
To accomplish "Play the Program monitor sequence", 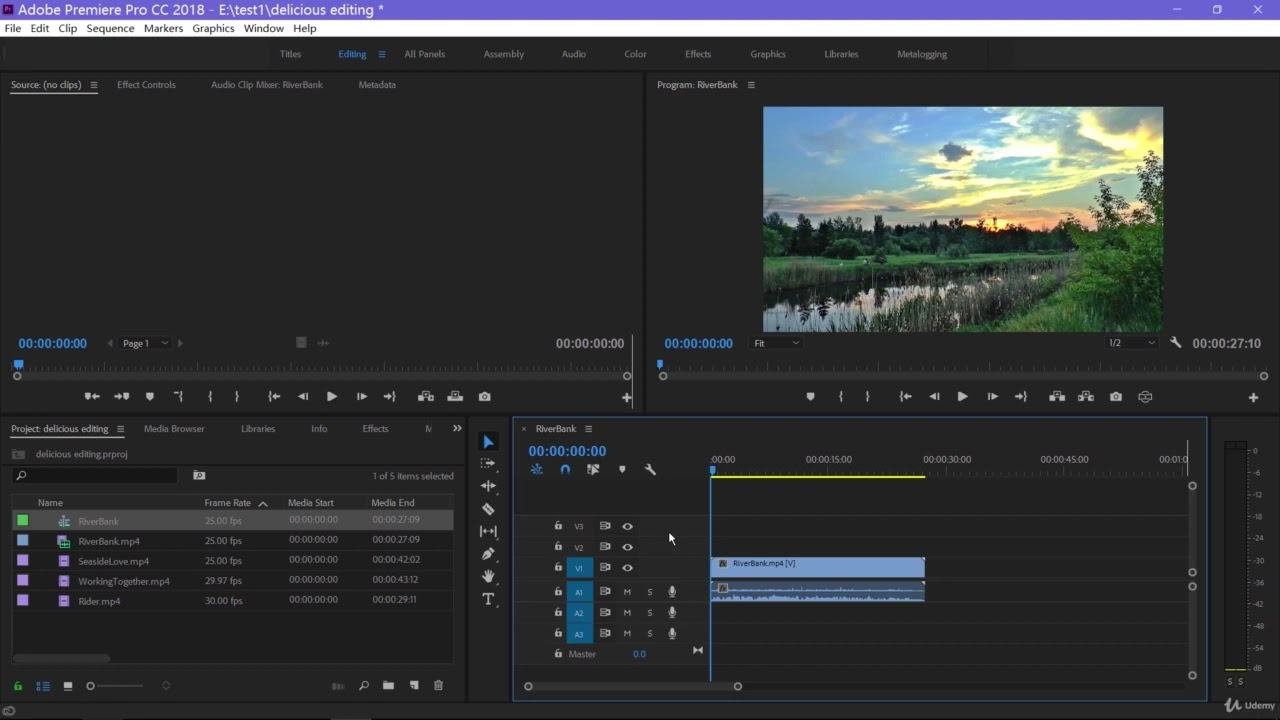I will click(x=962, y=397).
